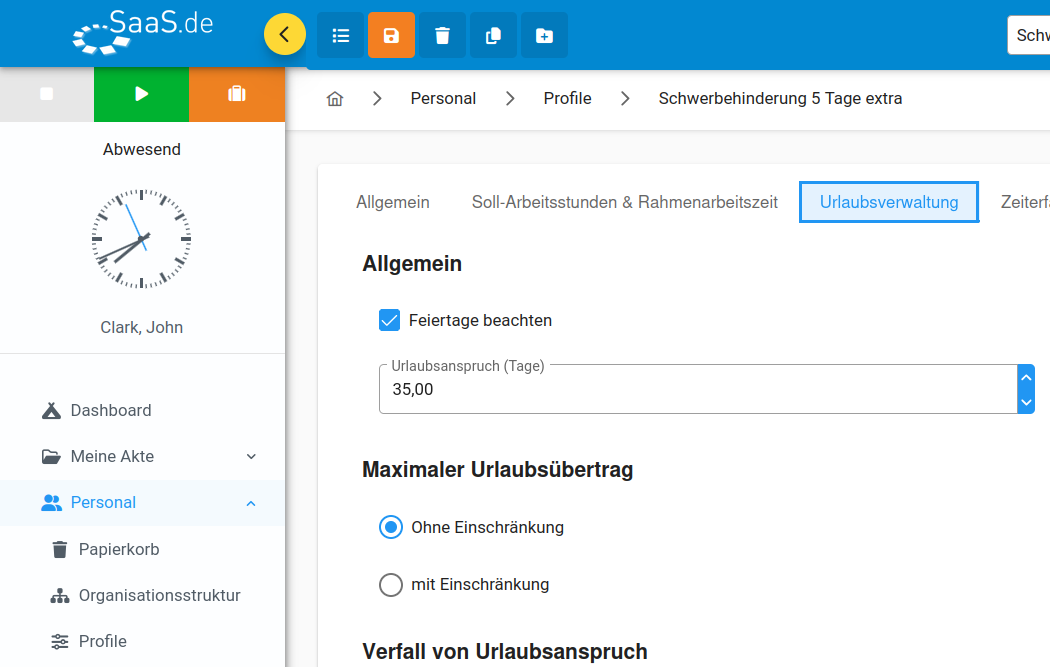Click the orange save icon in toolbar
This screenshot has height=667, width=1050.
pos(391,36)
